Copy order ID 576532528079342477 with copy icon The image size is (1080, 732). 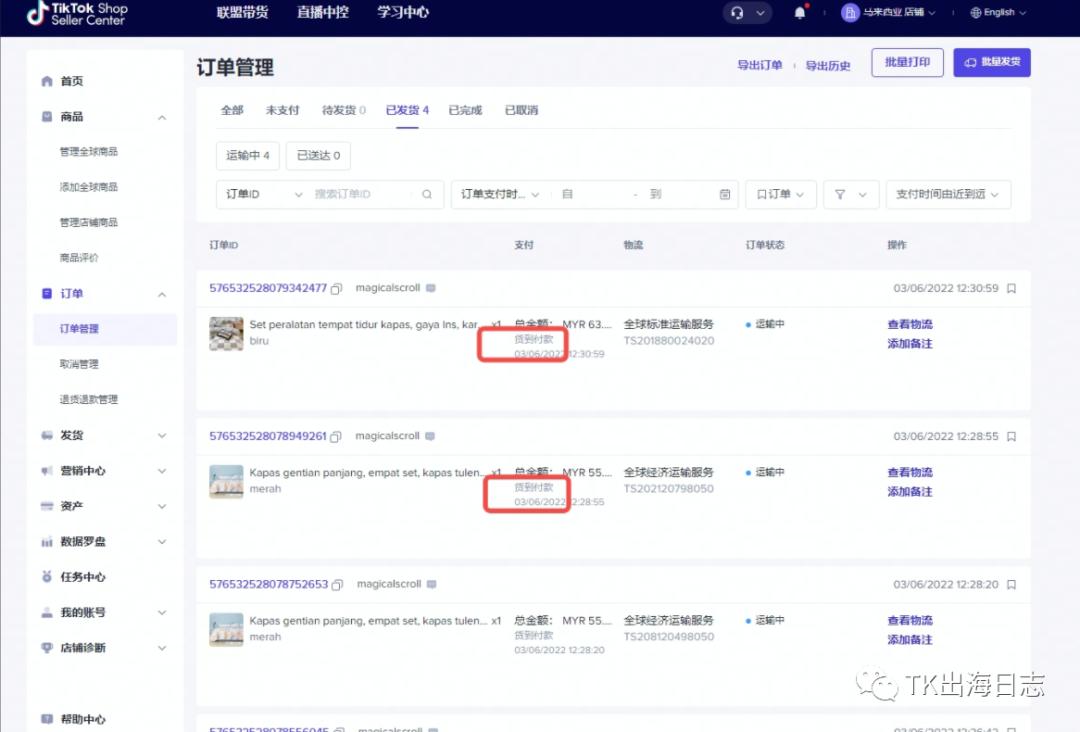coord(337,289)
